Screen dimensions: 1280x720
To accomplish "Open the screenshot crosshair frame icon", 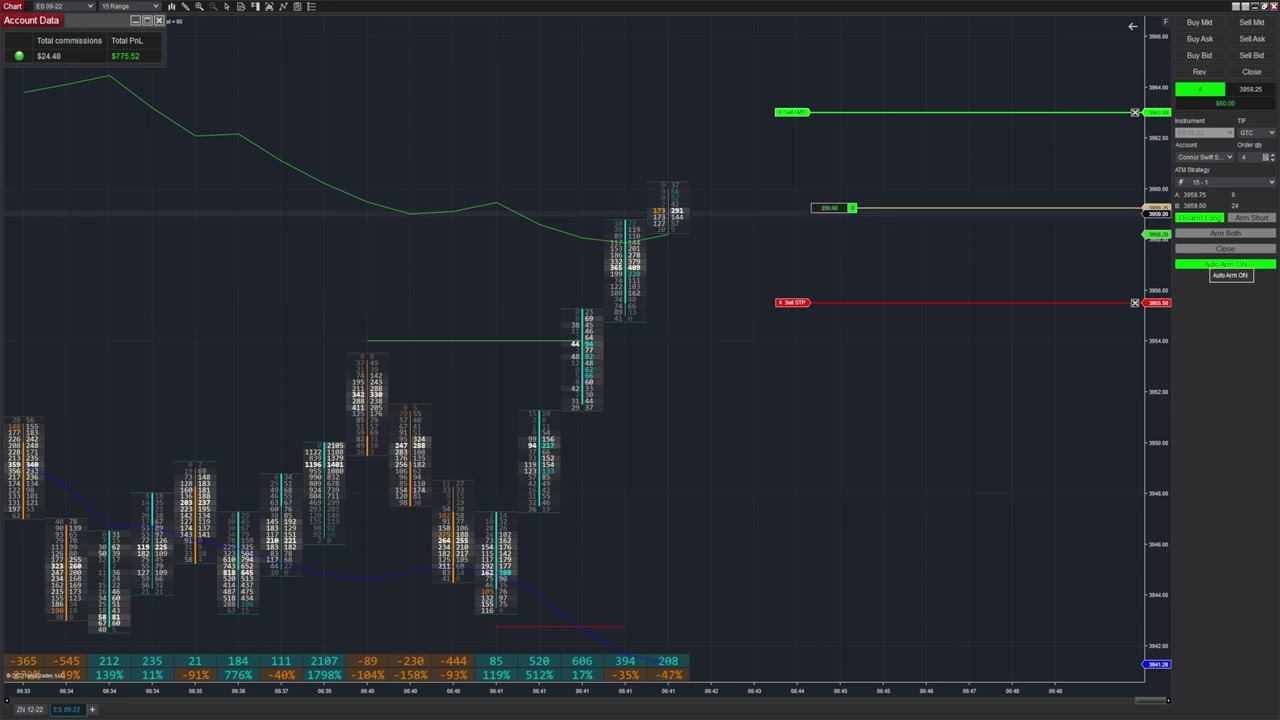I will point(269,6).
